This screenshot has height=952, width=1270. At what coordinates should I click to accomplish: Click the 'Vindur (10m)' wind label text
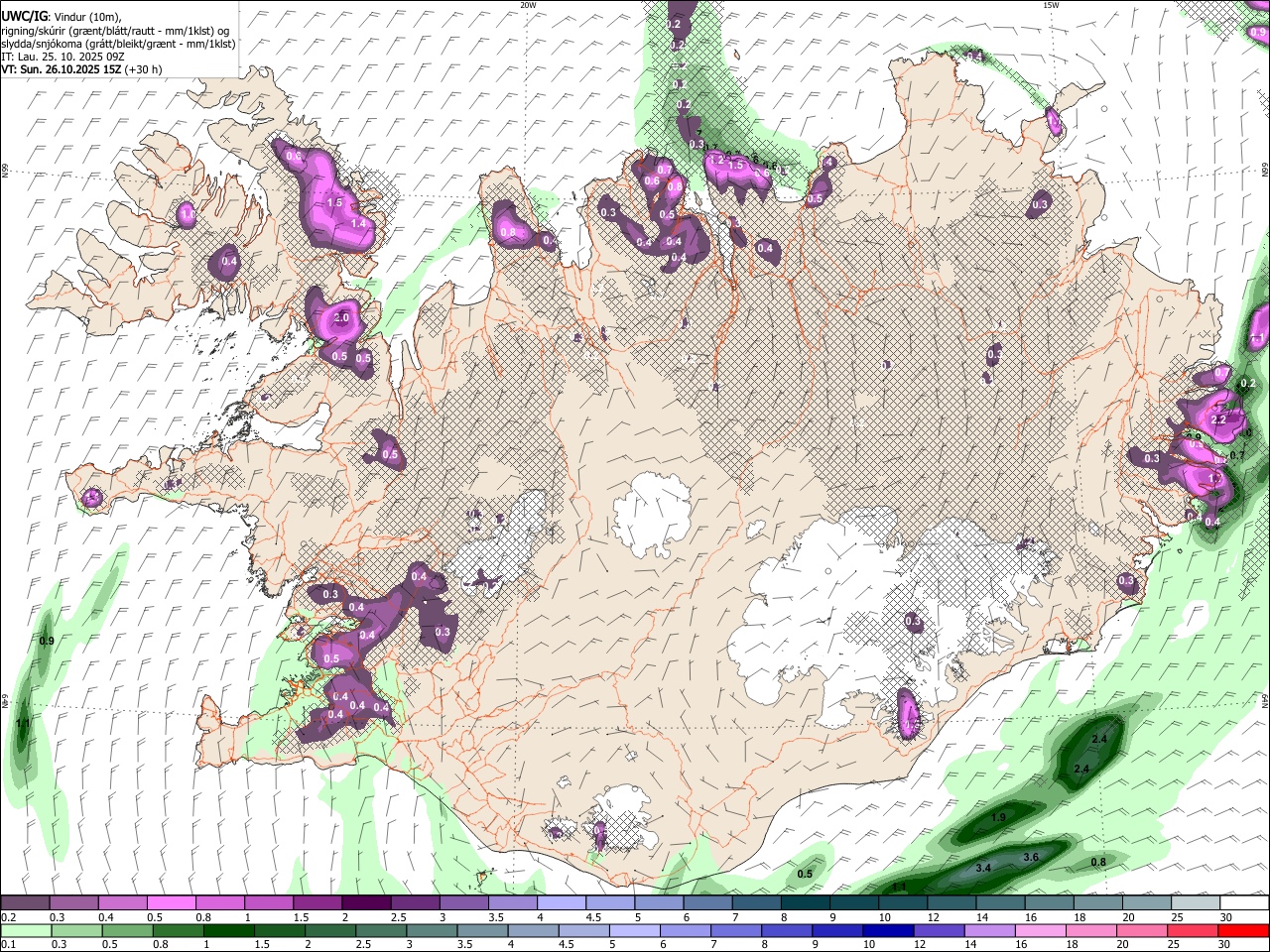[86, 17]
